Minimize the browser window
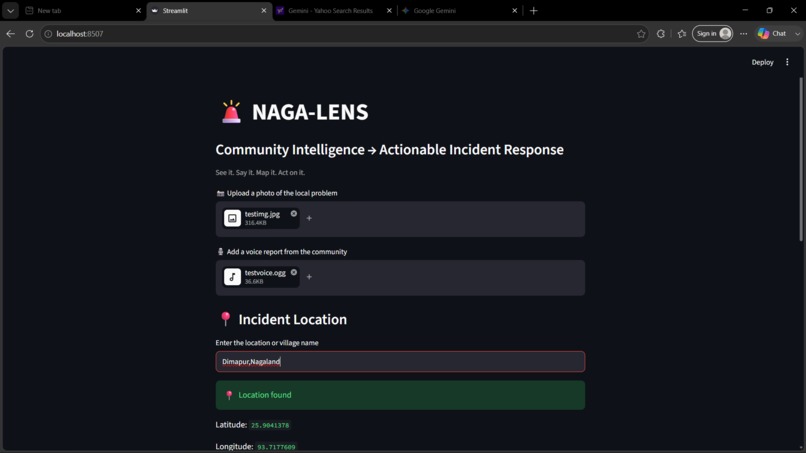The image size is (806, 453). click(x=745, y=10)
